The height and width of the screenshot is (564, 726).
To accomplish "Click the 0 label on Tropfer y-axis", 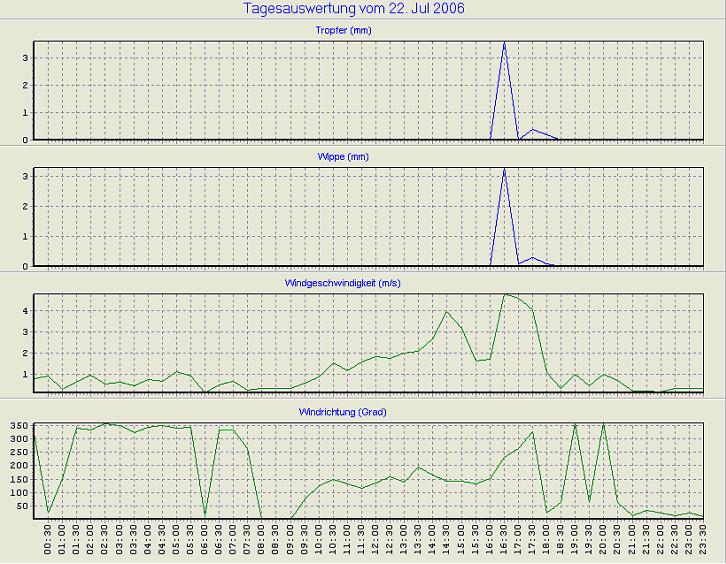I will tap(24, 140).
